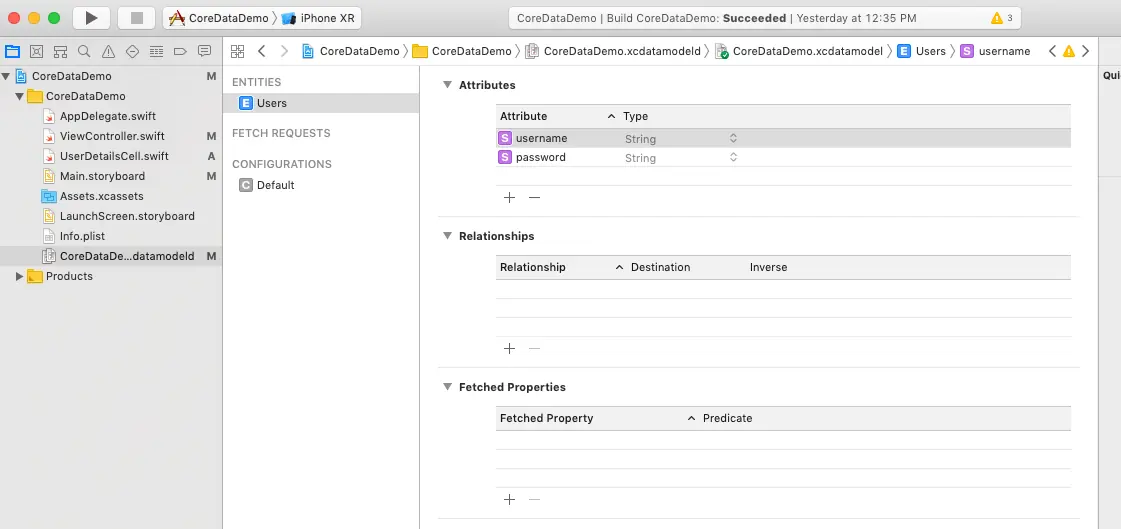1121x529 pixels.
Task: Open the related items grid menu
Action: (237, 51)
